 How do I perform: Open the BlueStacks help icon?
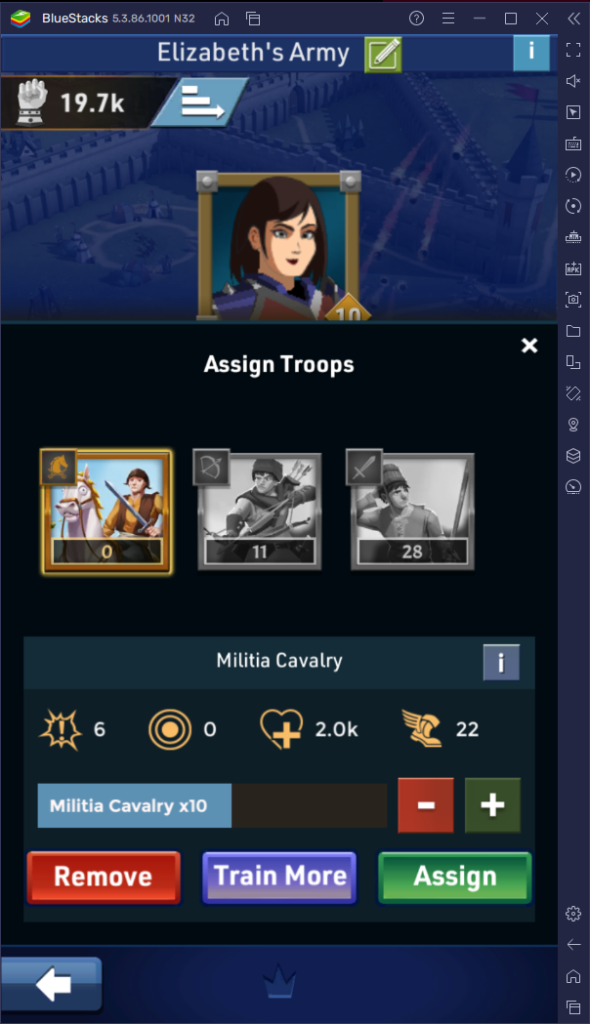point(416,18)
